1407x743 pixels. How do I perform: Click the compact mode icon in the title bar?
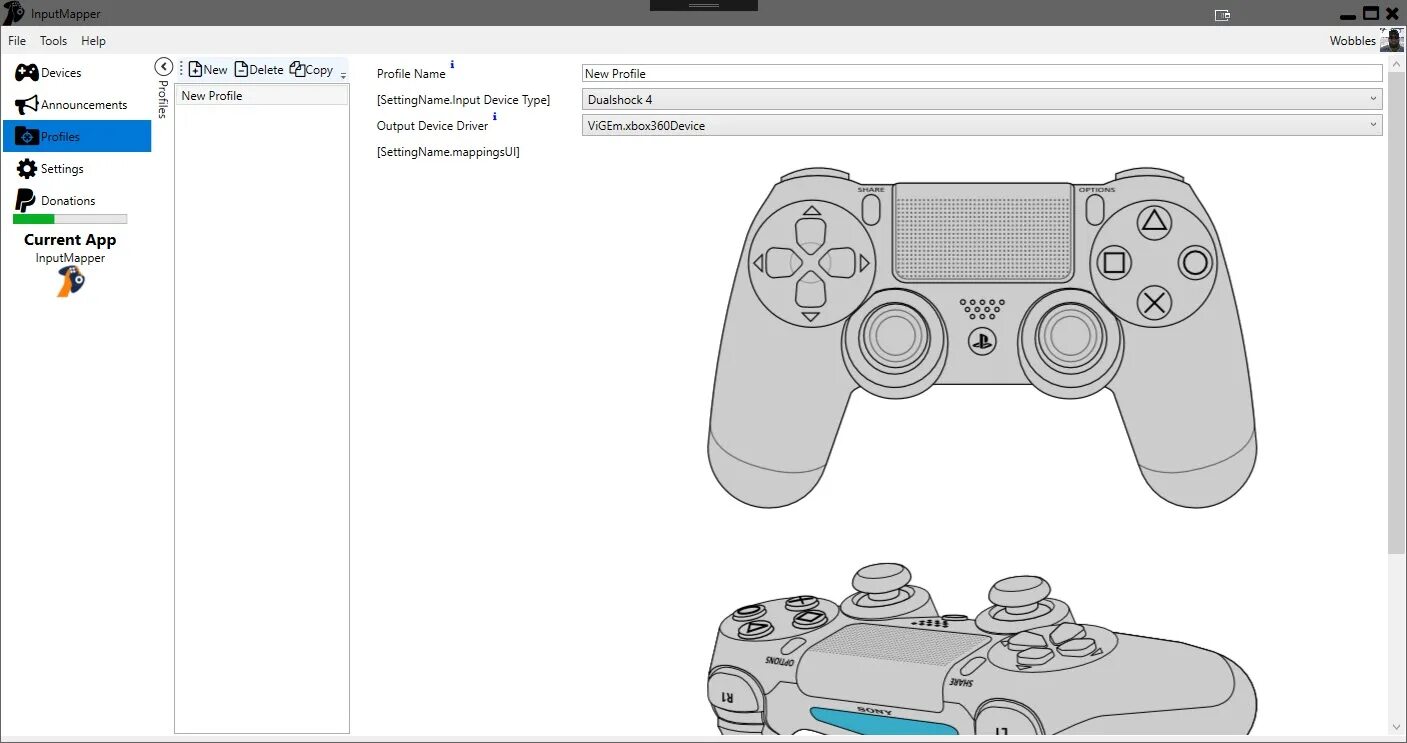[x=1222, y=14]
